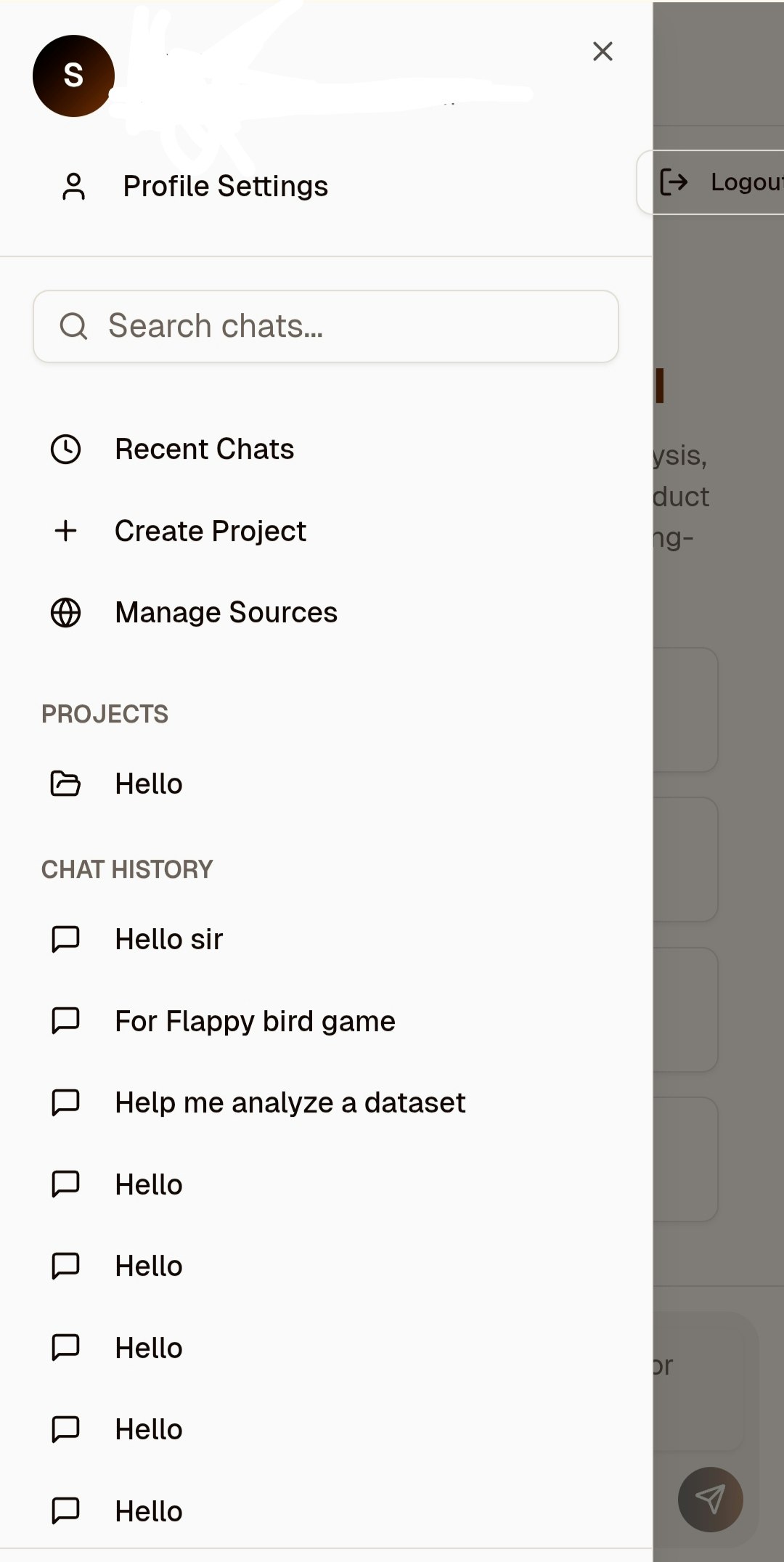Screen dimensions: 784x1562
Task: Click the Logout button
Action: point(719,182)
